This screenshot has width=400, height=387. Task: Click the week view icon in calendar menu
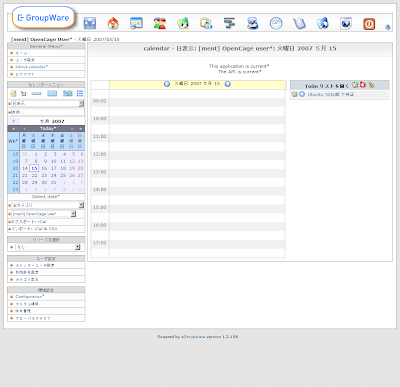click(x=52, y=93)
